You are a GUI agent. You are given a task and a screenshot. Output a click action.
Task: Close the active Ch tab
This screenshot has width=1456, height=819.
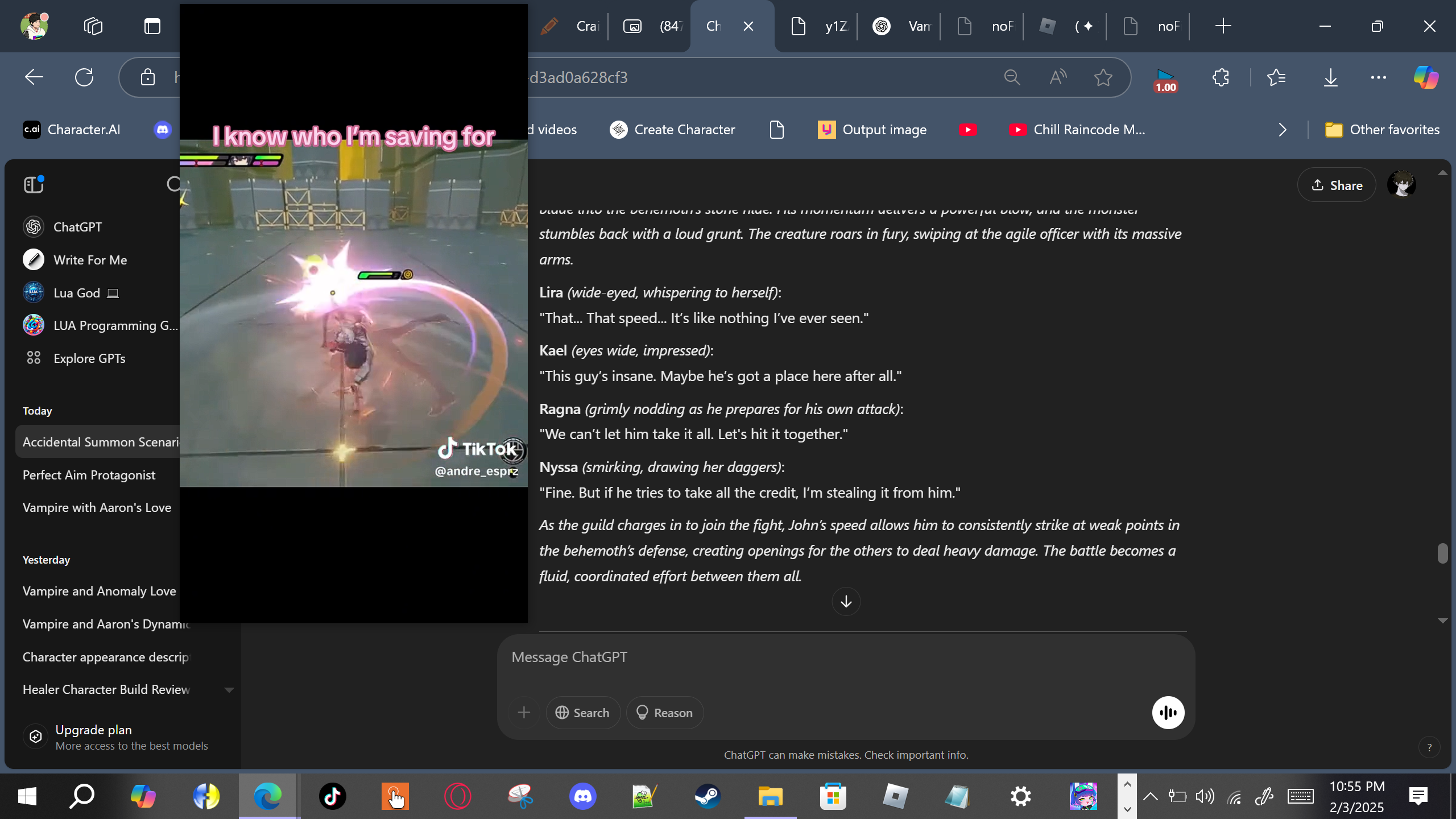point(748,26)
